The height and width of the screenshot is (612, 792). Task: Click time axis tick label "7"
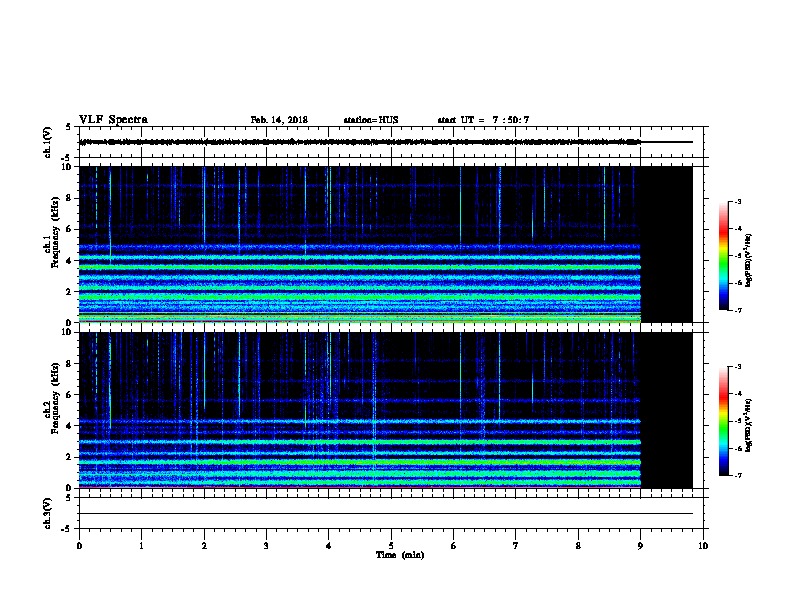(x=516, y=546)
